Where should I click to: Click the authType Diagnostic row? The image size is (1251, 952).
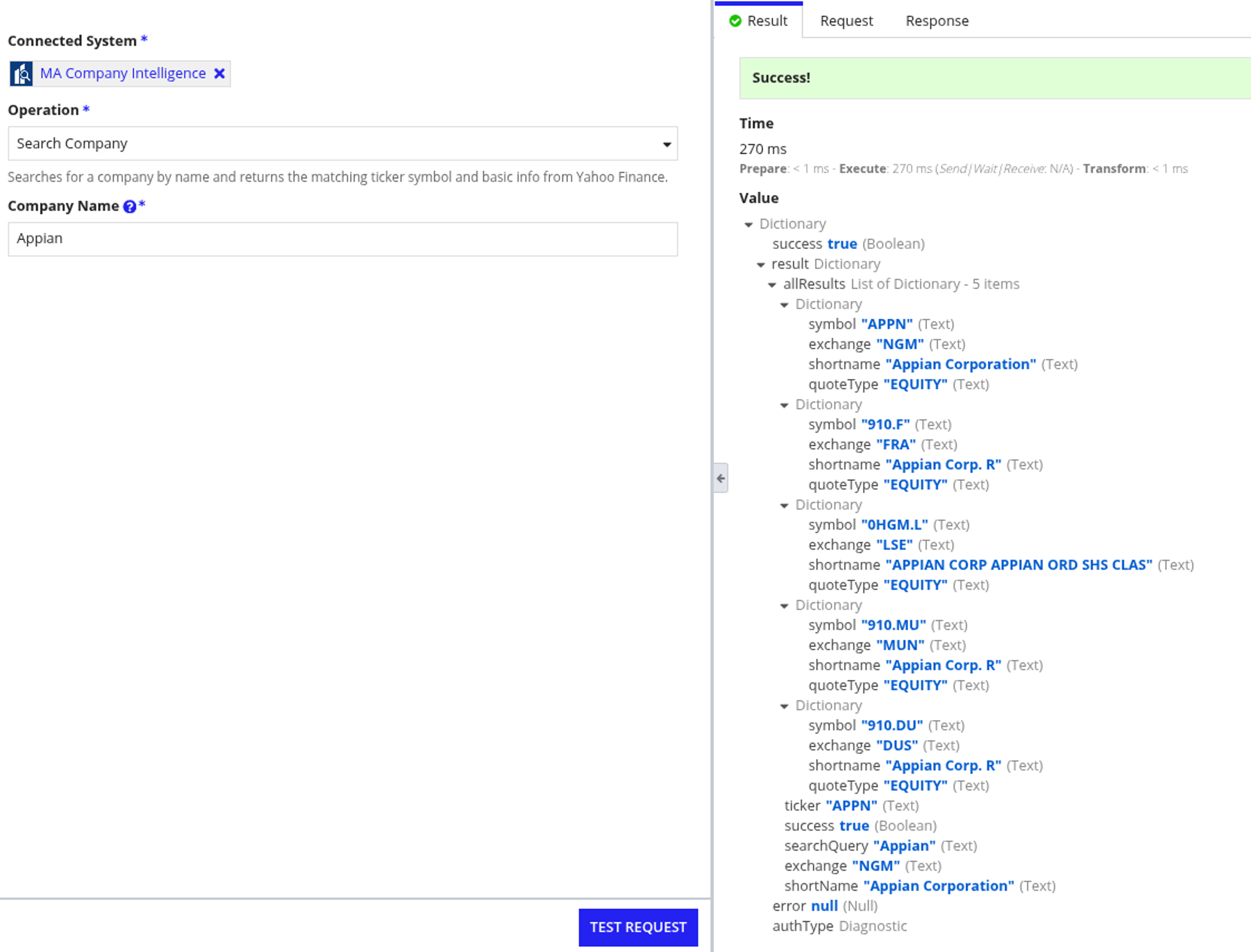(840, 926)
